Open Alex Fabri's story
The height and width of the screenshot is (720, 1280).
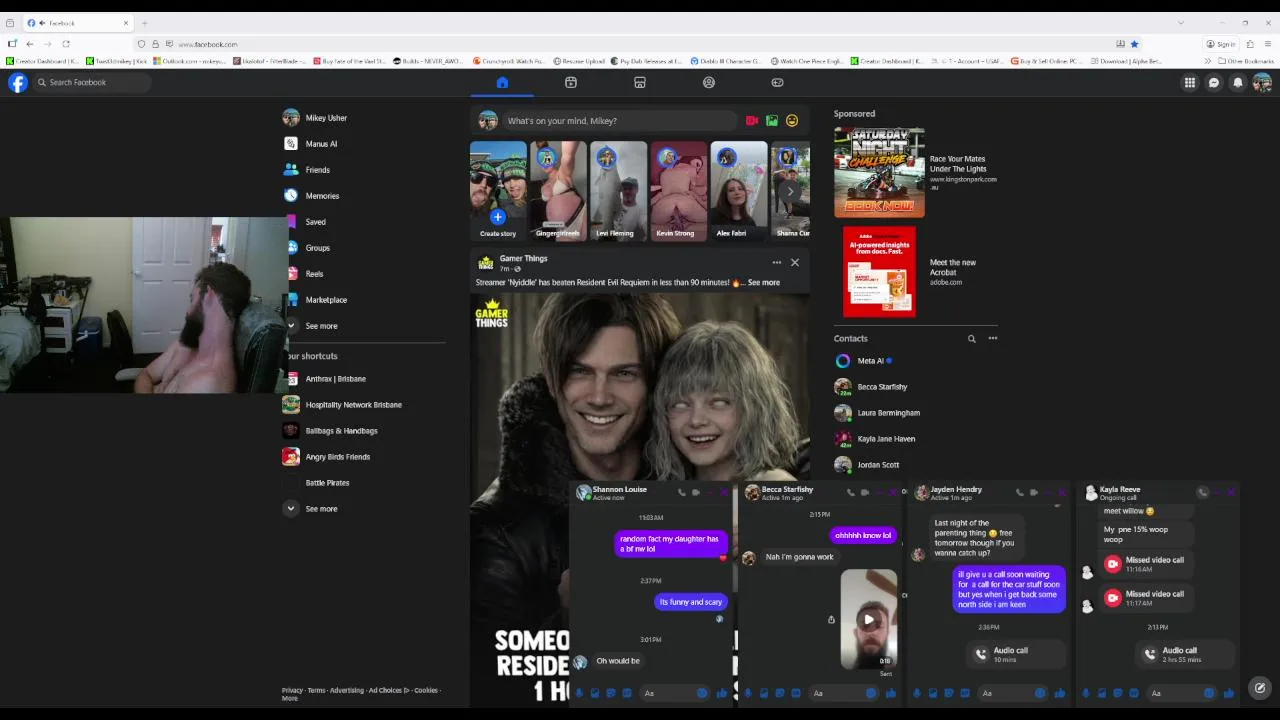tap(738, 190)
